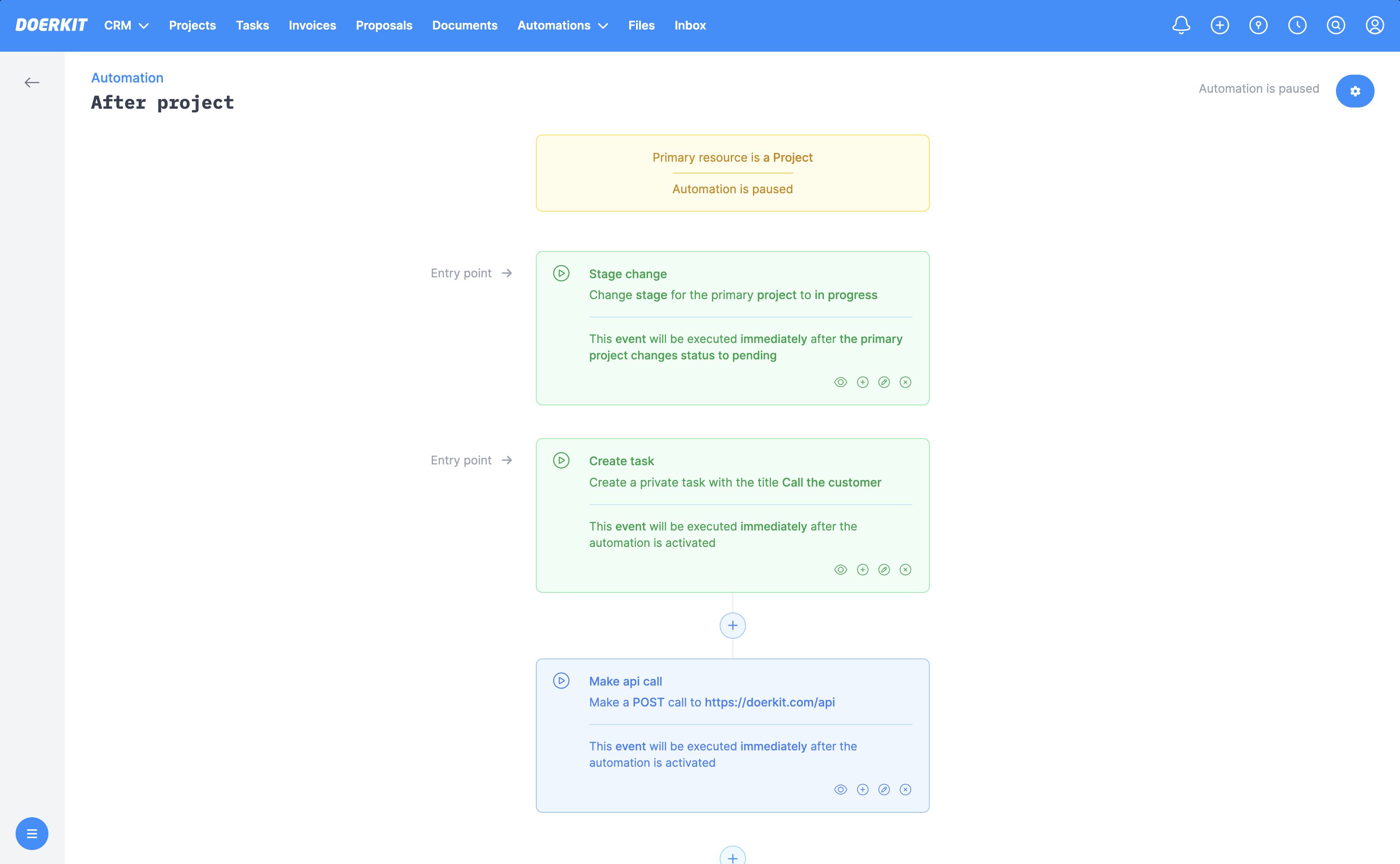Image resolution: width=1400 pixels, height=864 pixels.
Task: Open the automation settings gear button
Action: click(1355, 91)
